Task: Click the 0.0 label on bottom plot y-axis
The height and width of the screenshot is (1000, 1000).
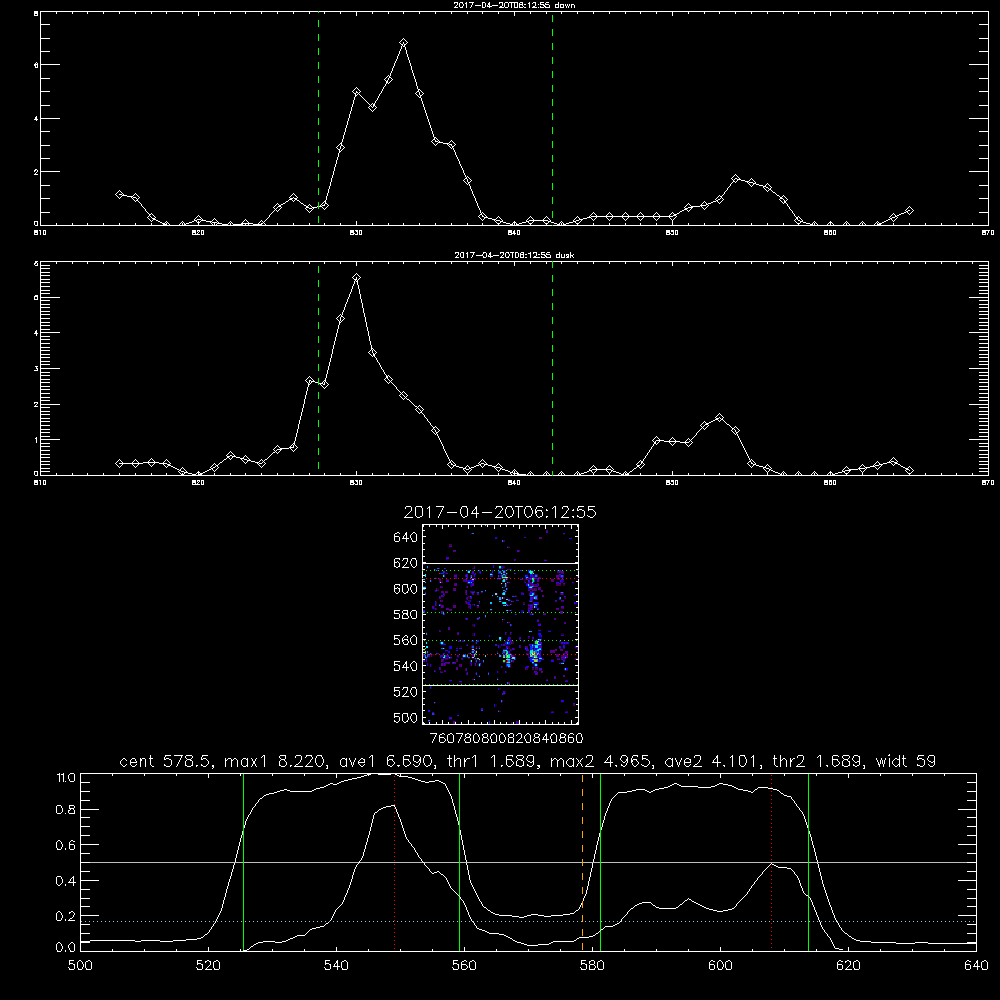Action: [65, 948]
